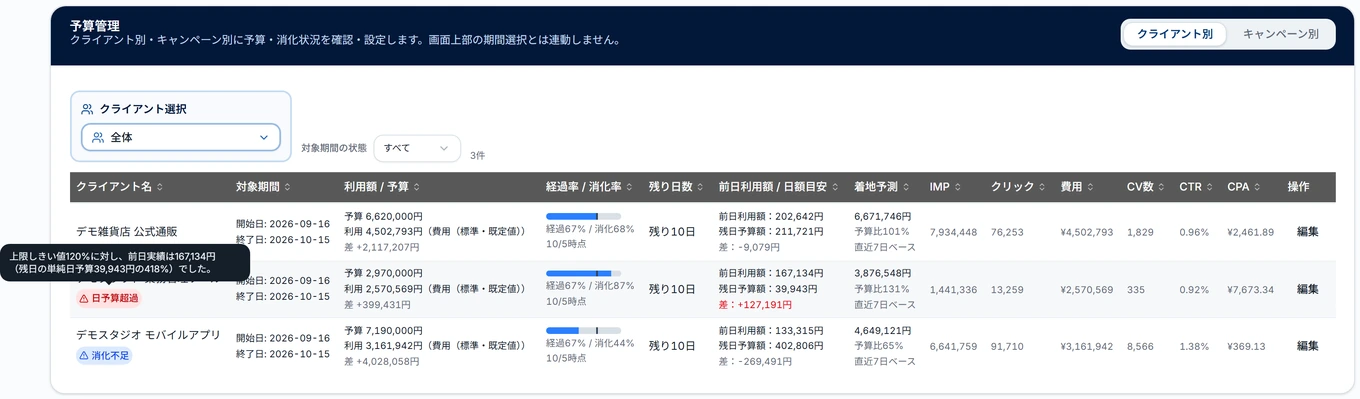Screen dimensions: 1360x399
Task: Click warning triangle in 日予算超過 badge
Action: click(84, 298)
